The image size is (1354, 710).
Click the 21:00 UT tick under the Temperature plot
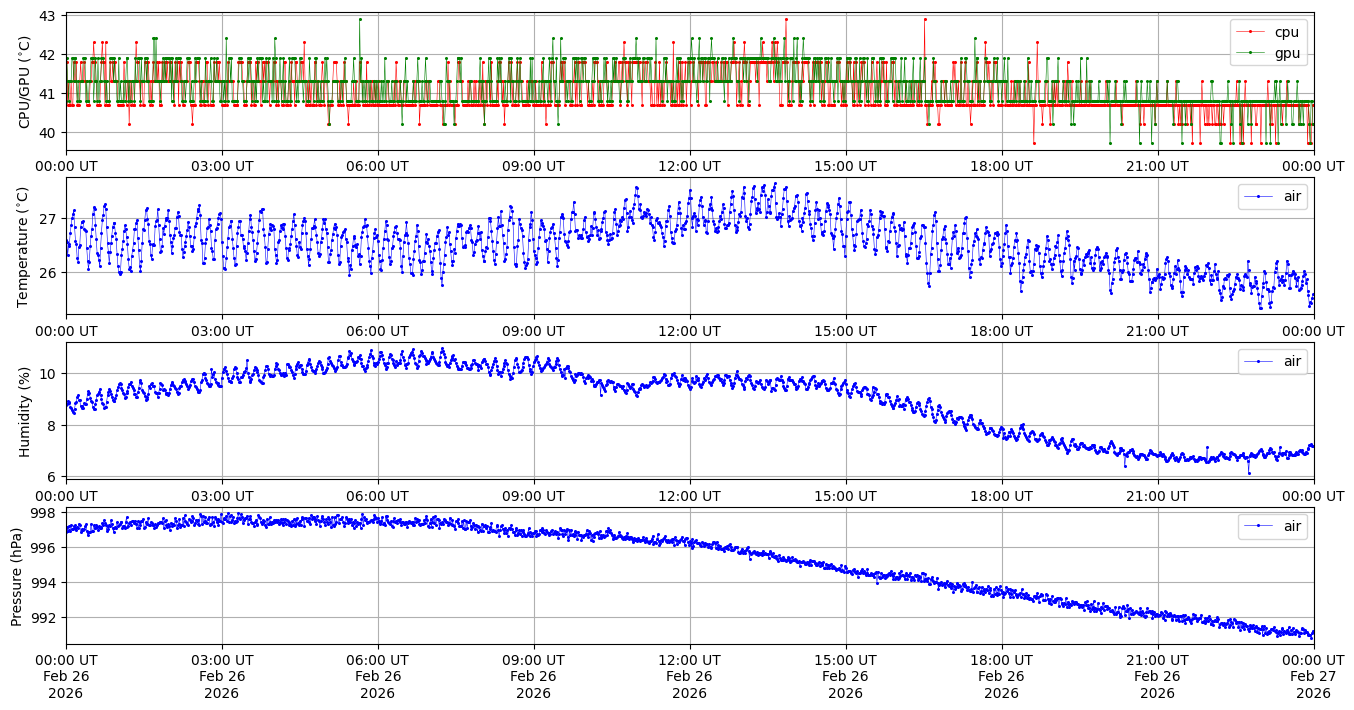tap(1157, 331)
